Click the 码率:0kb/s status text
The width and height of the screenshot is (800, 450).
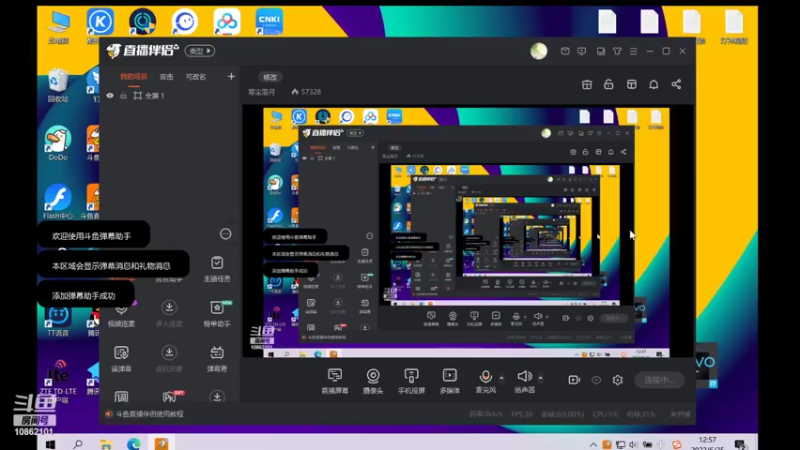click(486, 414)
